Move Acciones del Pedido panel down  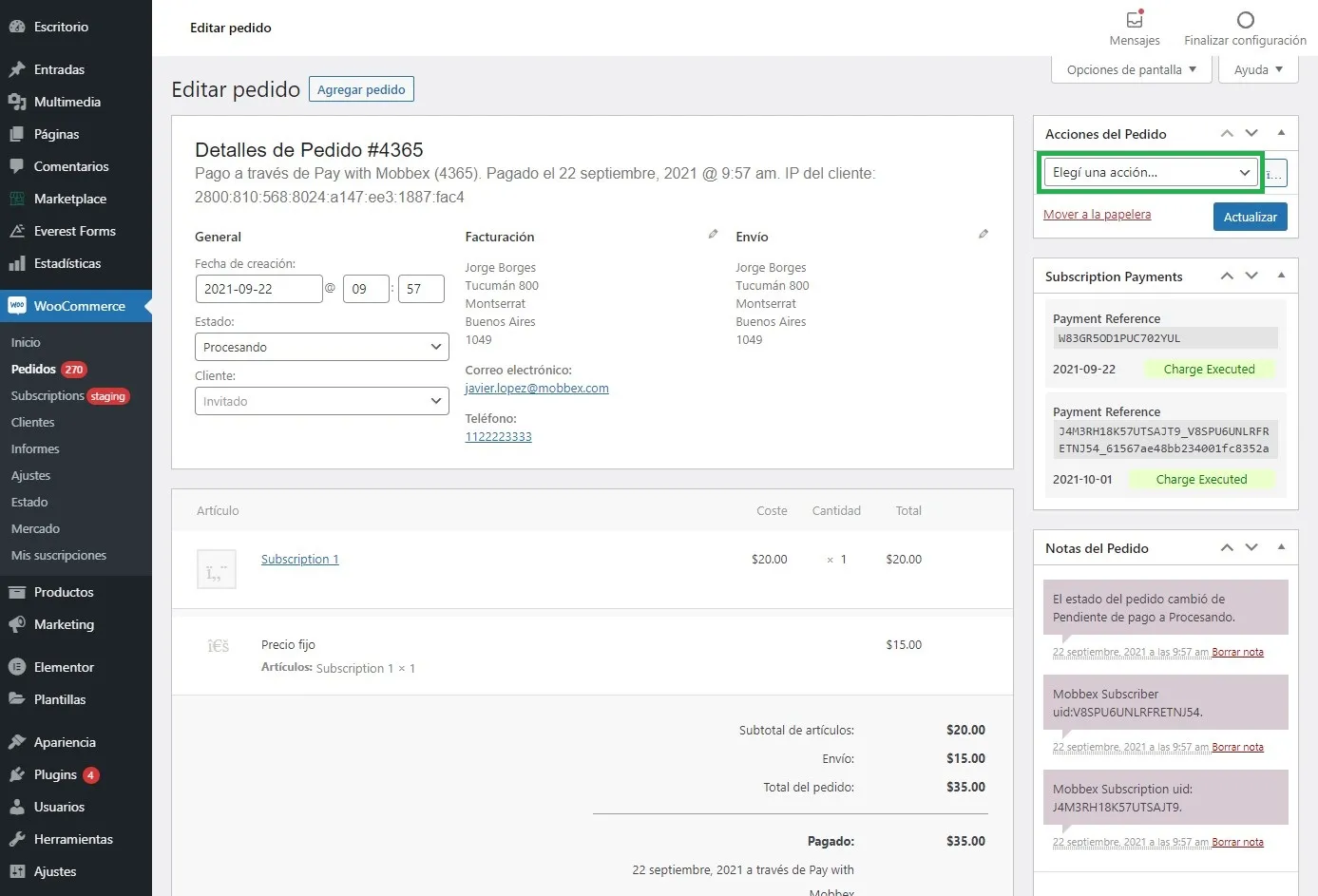click(1251, 134)
